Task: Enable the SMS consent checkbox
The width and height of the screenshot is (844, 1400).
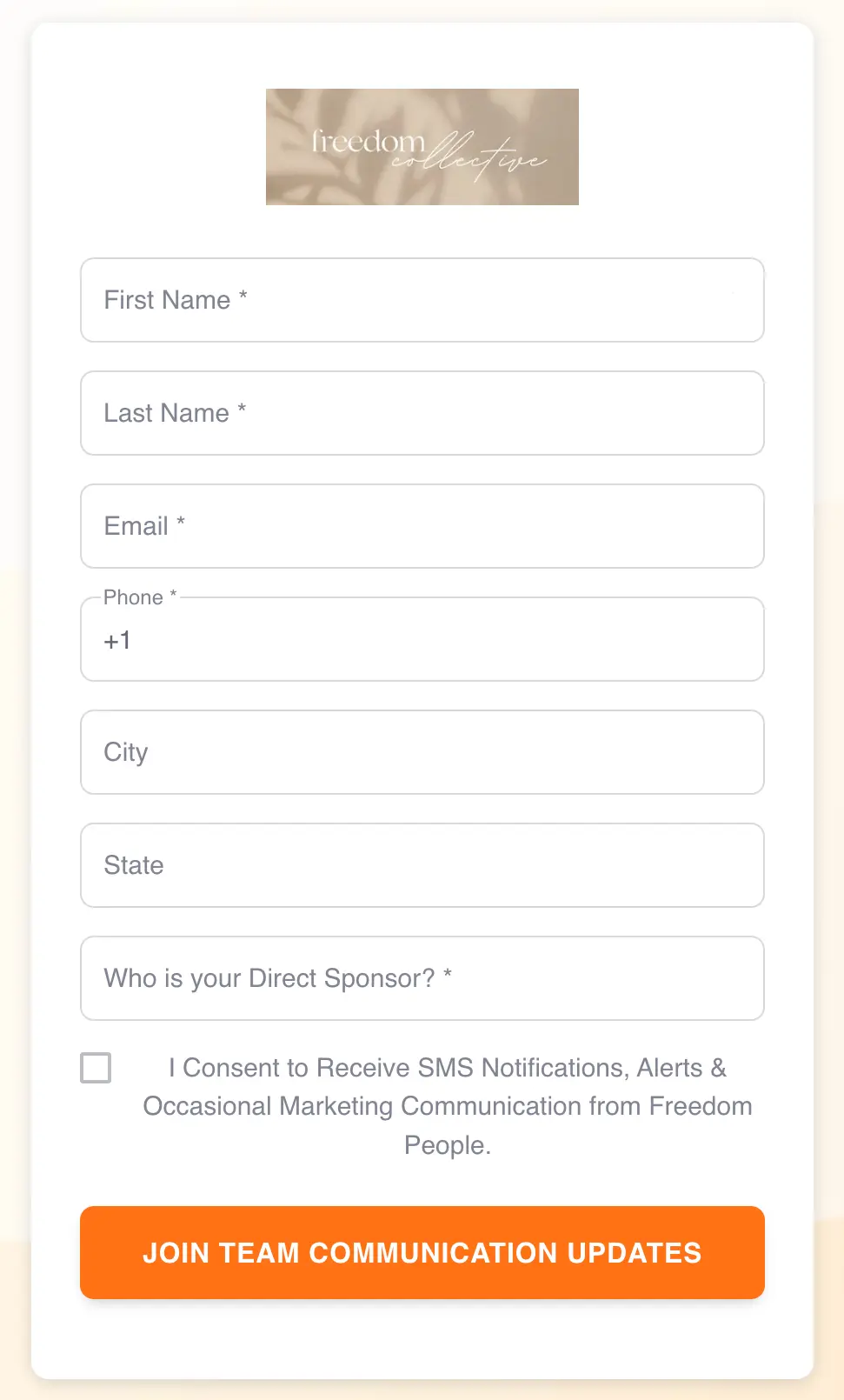Action: (x=96, y=1068)
